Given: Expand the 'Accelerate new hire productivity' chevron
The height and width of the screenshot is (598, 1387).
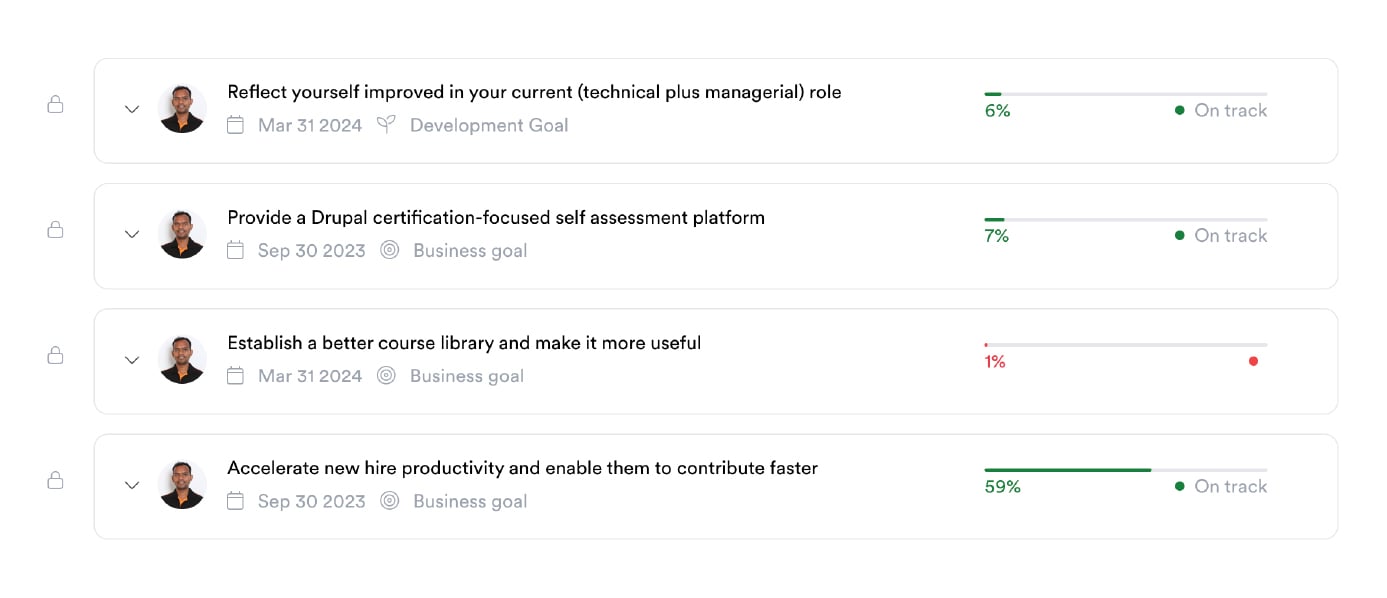Looking at the screenshot, I should (132, 485).
